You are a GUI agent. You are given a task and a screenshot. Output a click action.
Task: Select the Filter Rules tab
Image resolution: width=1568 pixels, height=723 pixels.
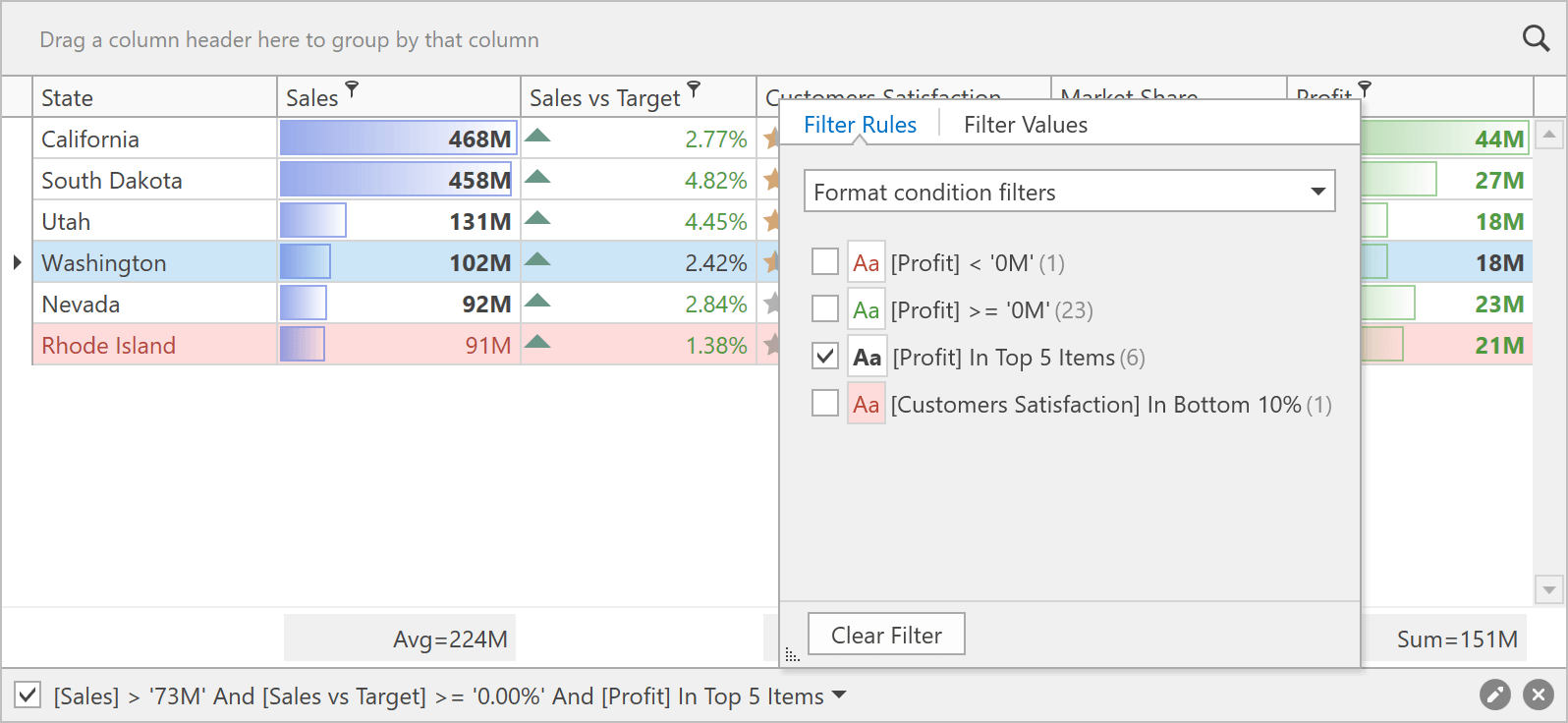(860, 125)
